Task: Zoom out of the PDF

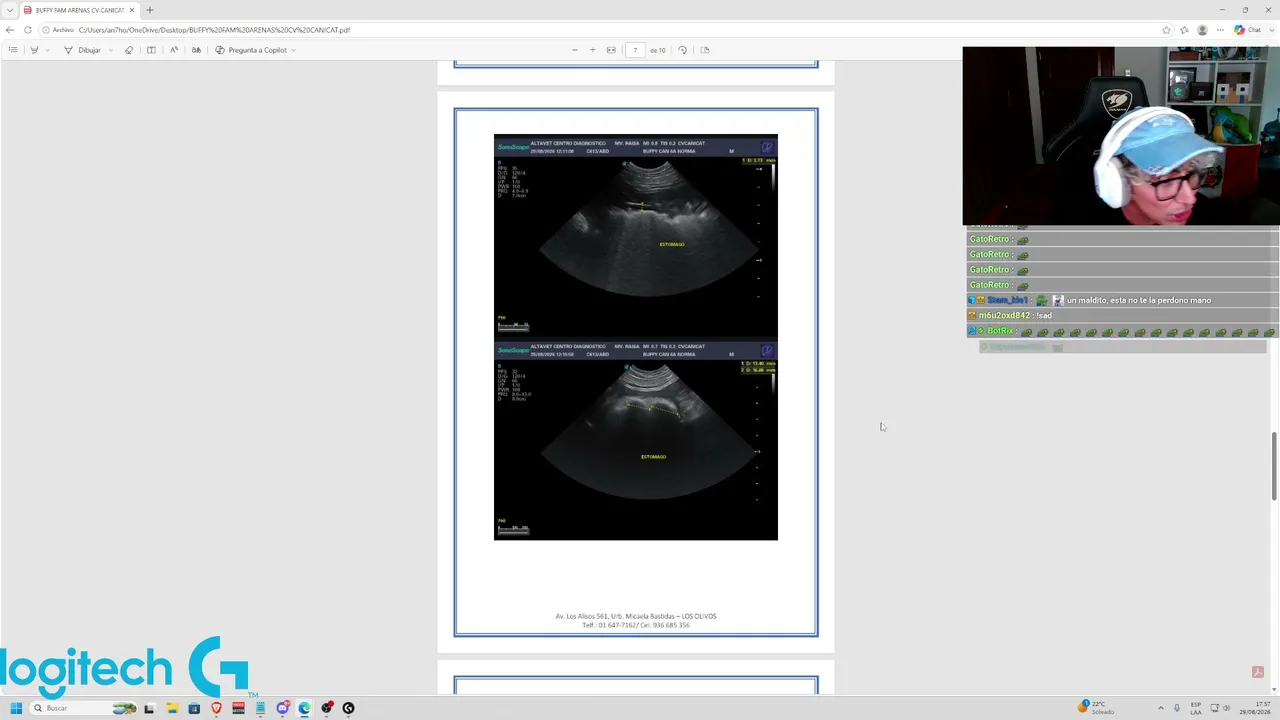Action: [x=574, y=50]
